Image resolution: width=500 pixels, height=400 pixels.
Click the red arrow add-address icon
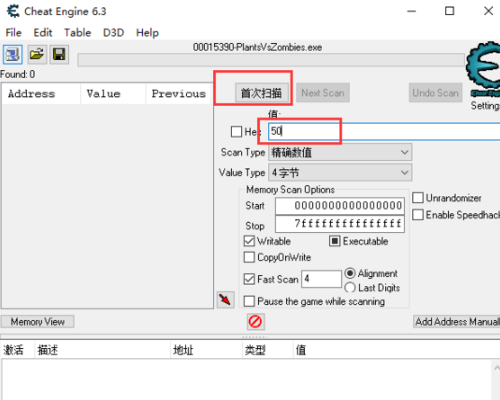pyautogui.click(x=225, y=300)
